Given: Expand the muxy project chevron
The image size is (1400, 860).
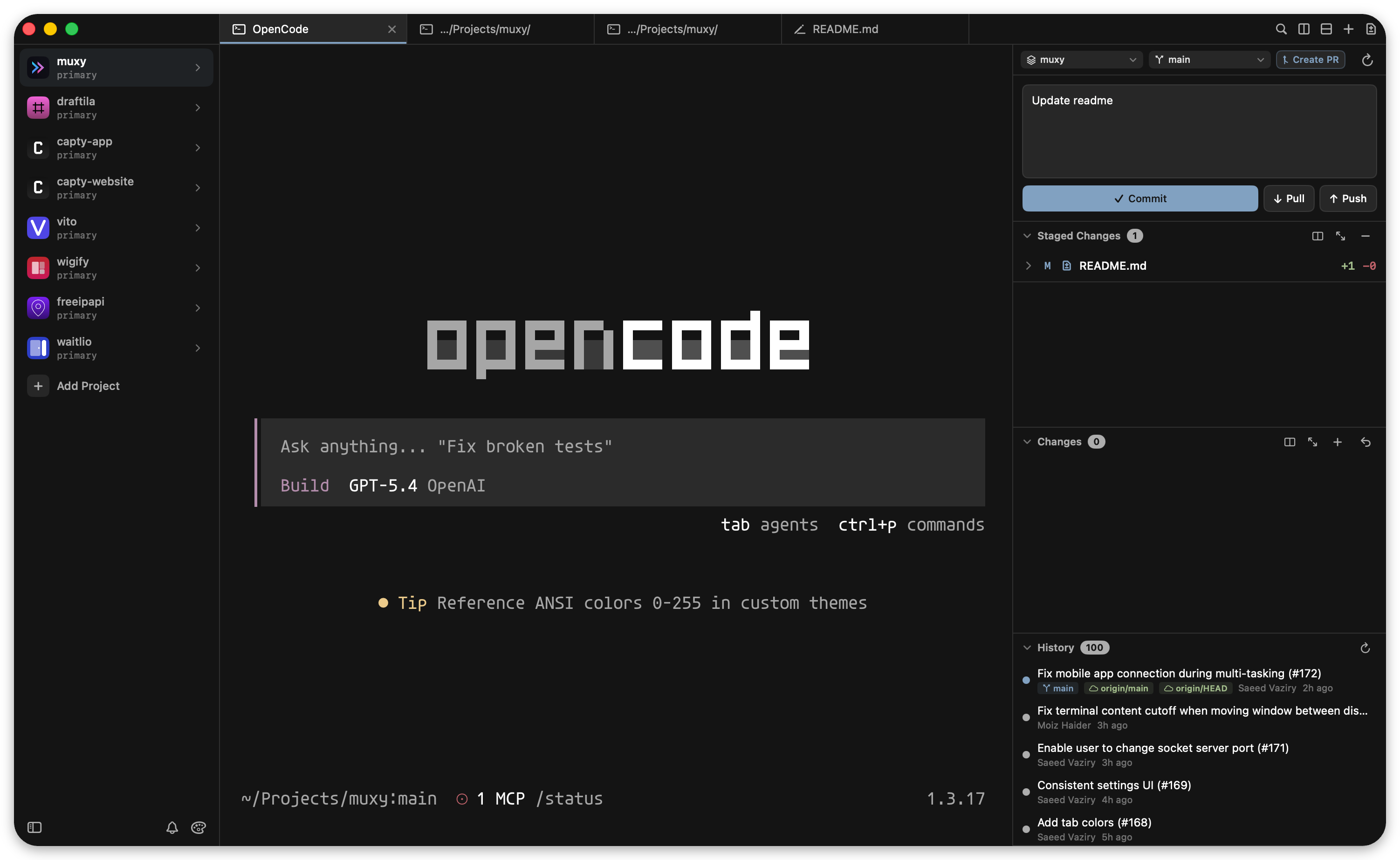Looking at the screenshot, I should tap(198, 68).
